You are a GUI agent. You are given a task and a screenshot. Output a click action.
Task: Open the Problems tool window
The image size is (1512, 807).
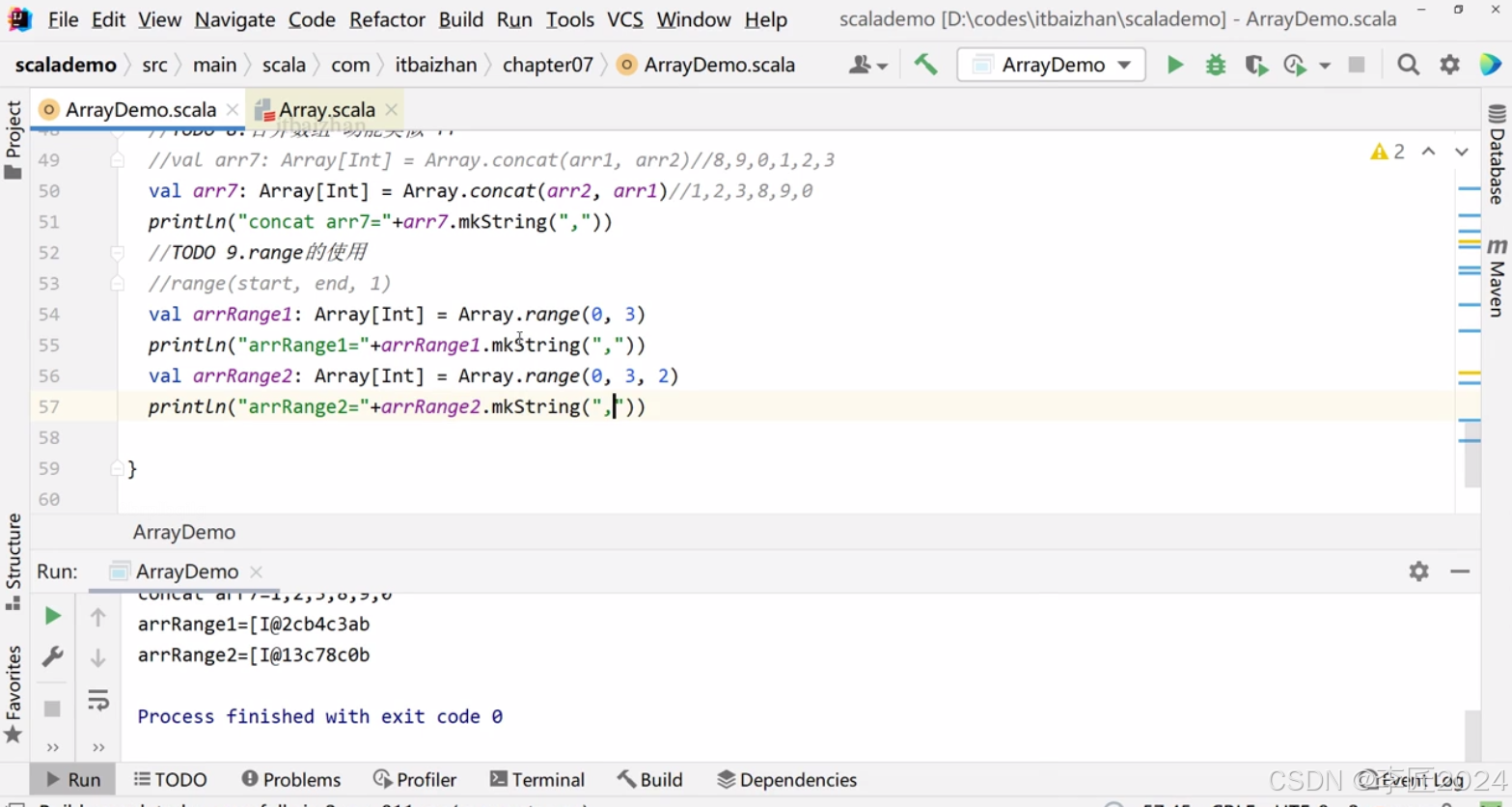point(291,780)
